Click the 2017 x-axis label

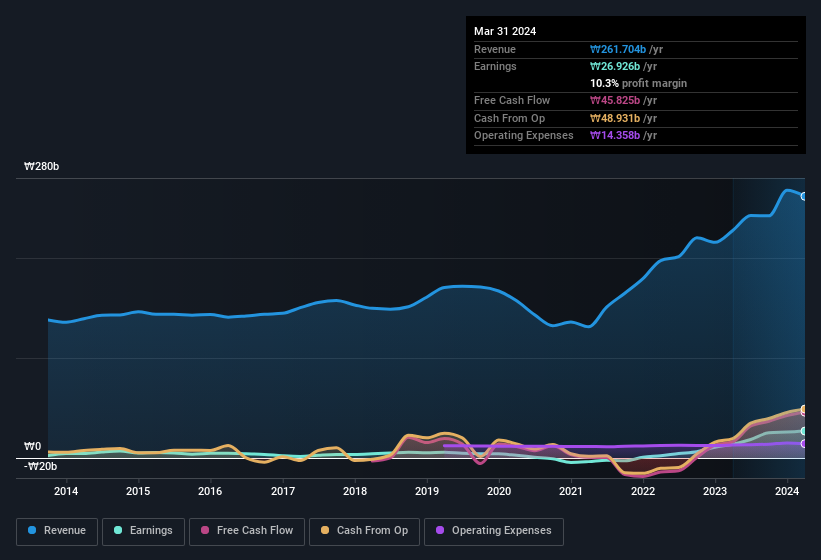[x=283, y=491]
